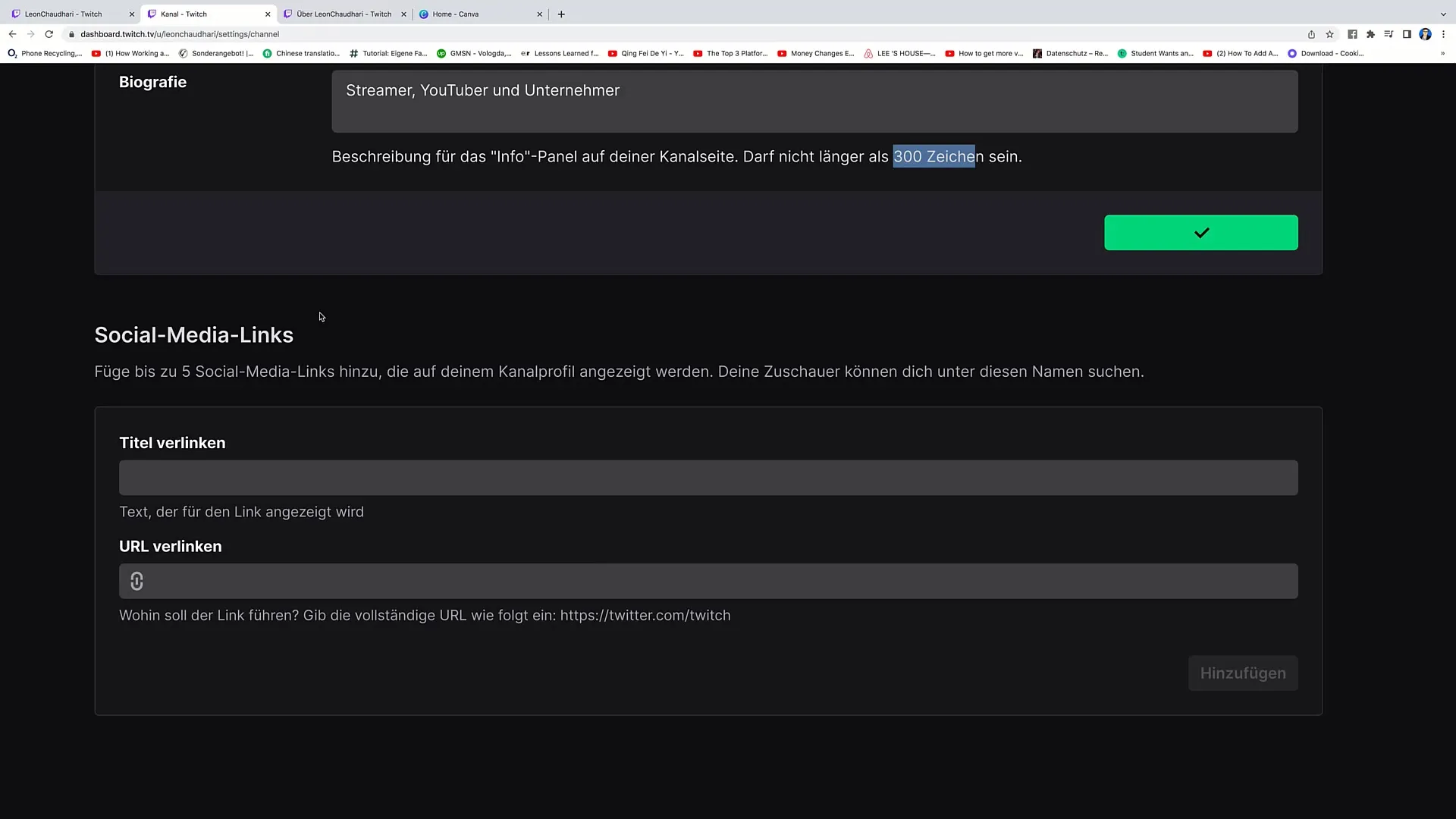Edit the Biografie text area
This screenshot has height=819, width=1456.
[x=814, y=102]
